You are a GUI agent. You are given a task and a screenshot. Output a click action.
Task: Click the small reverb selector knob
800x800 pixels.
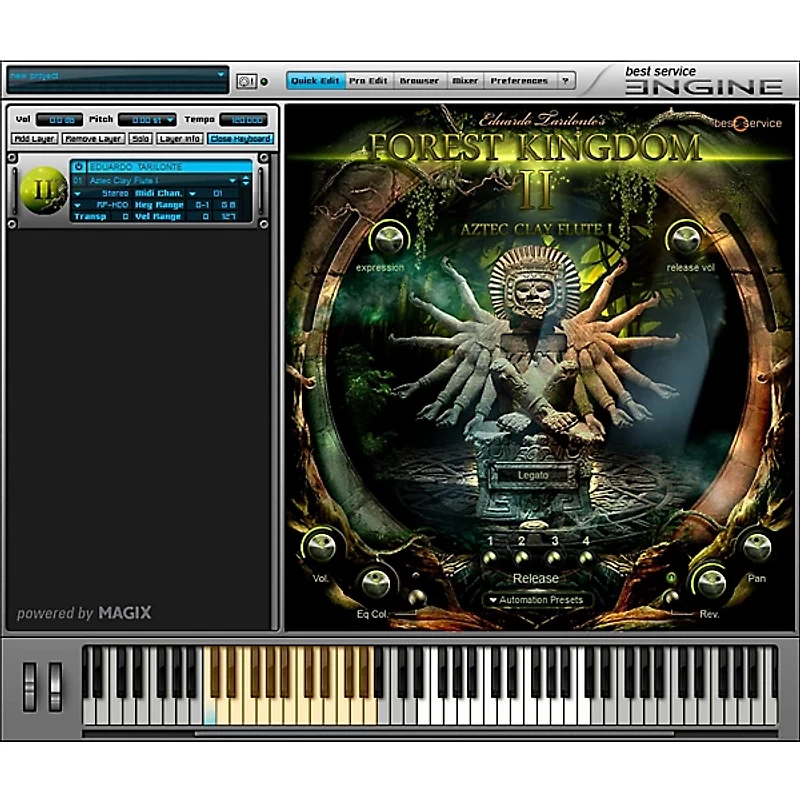[671, 597]
